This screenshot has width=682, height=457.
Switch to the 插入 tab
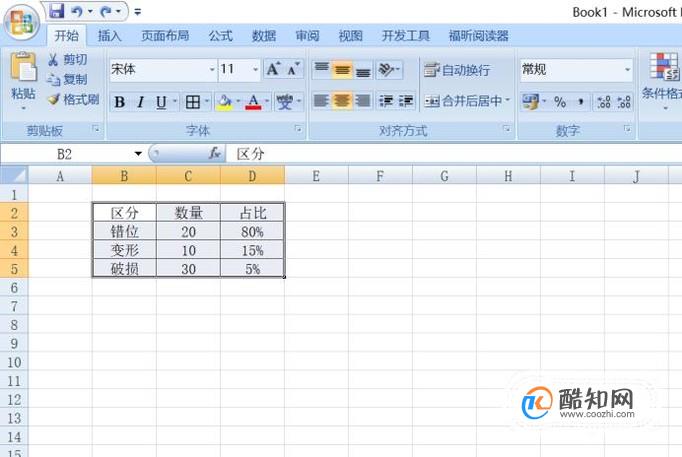pos(109,36)
